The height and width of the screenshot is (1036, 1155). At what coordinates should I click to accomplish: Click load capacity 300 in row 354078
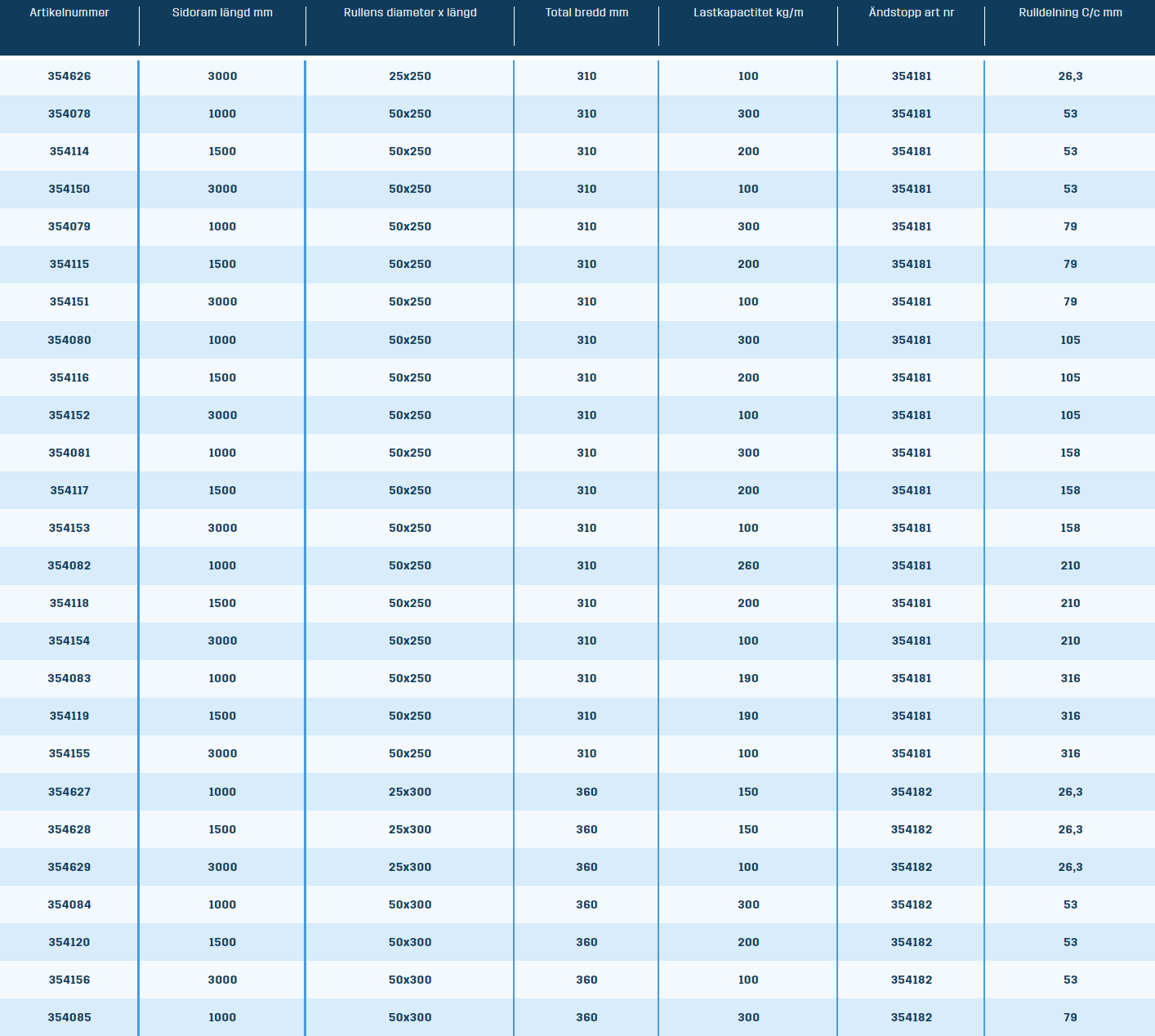[x=748, y=114]
